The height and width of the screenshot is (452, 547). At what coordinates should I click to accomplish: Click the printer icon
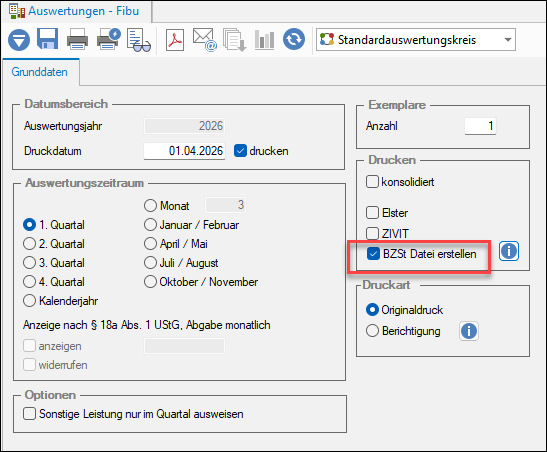point(77,39)
